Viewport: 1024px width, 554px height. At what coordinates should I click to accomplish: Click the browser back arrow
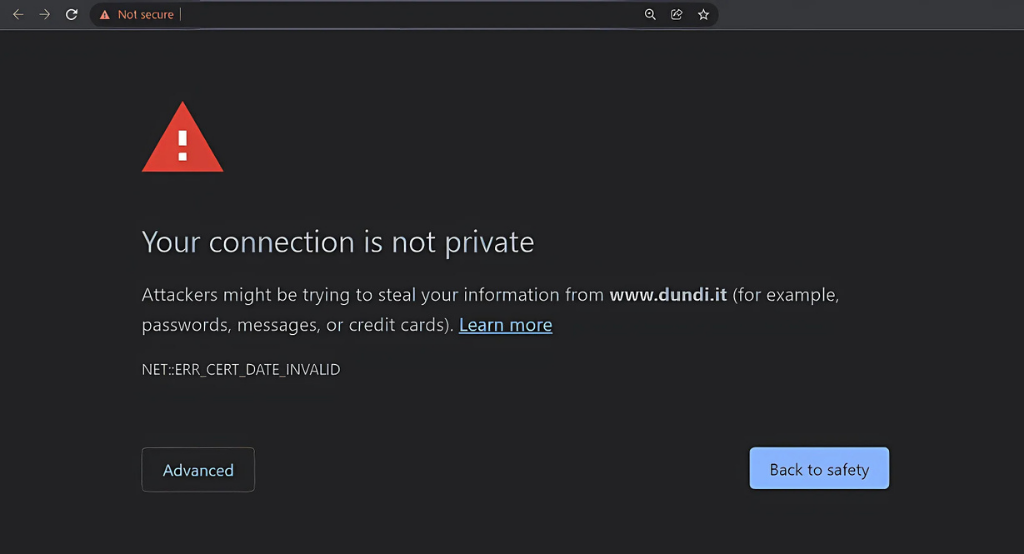point(18,15)
